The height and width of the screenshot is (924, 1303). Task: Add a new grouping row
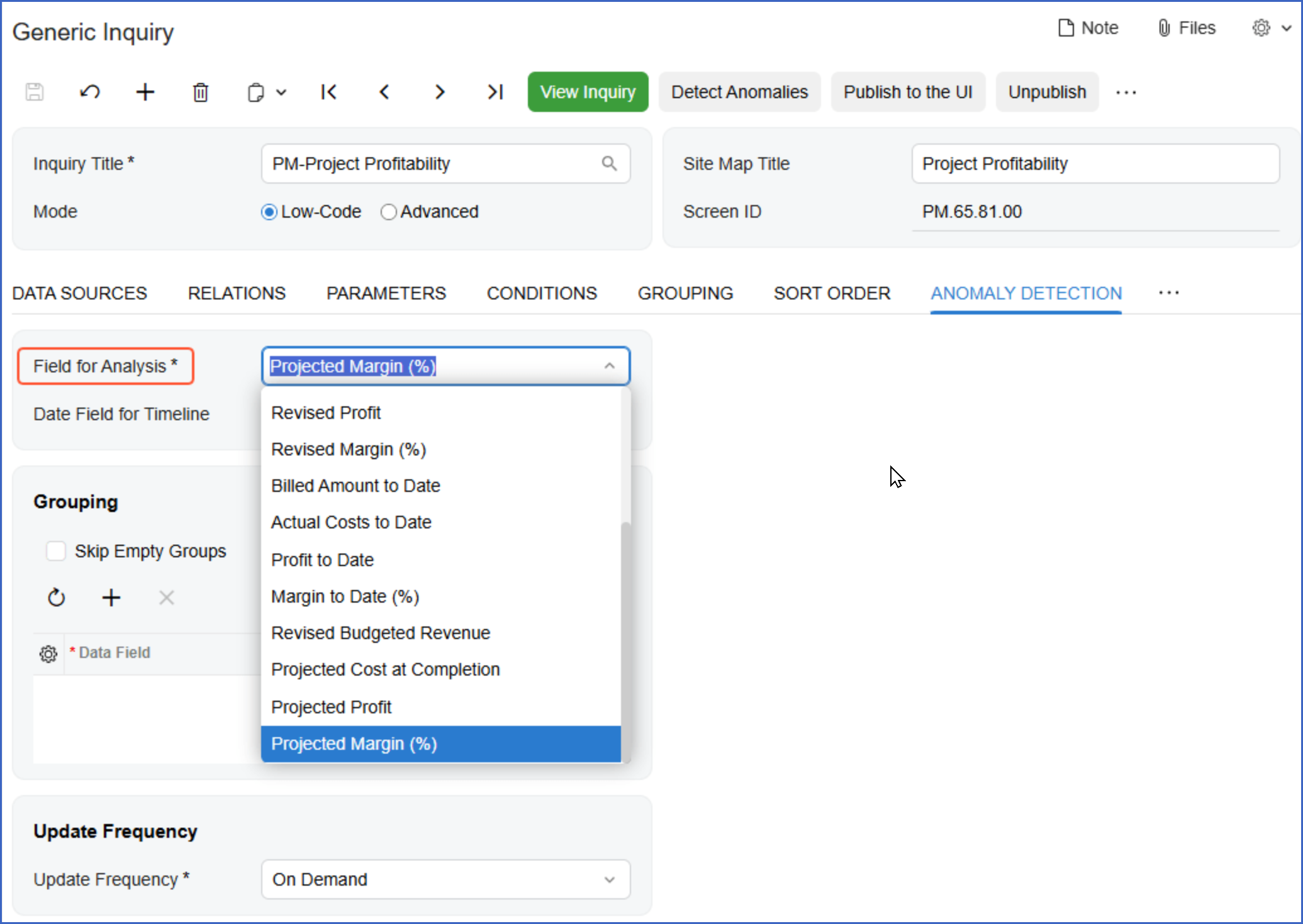(111, 598)
